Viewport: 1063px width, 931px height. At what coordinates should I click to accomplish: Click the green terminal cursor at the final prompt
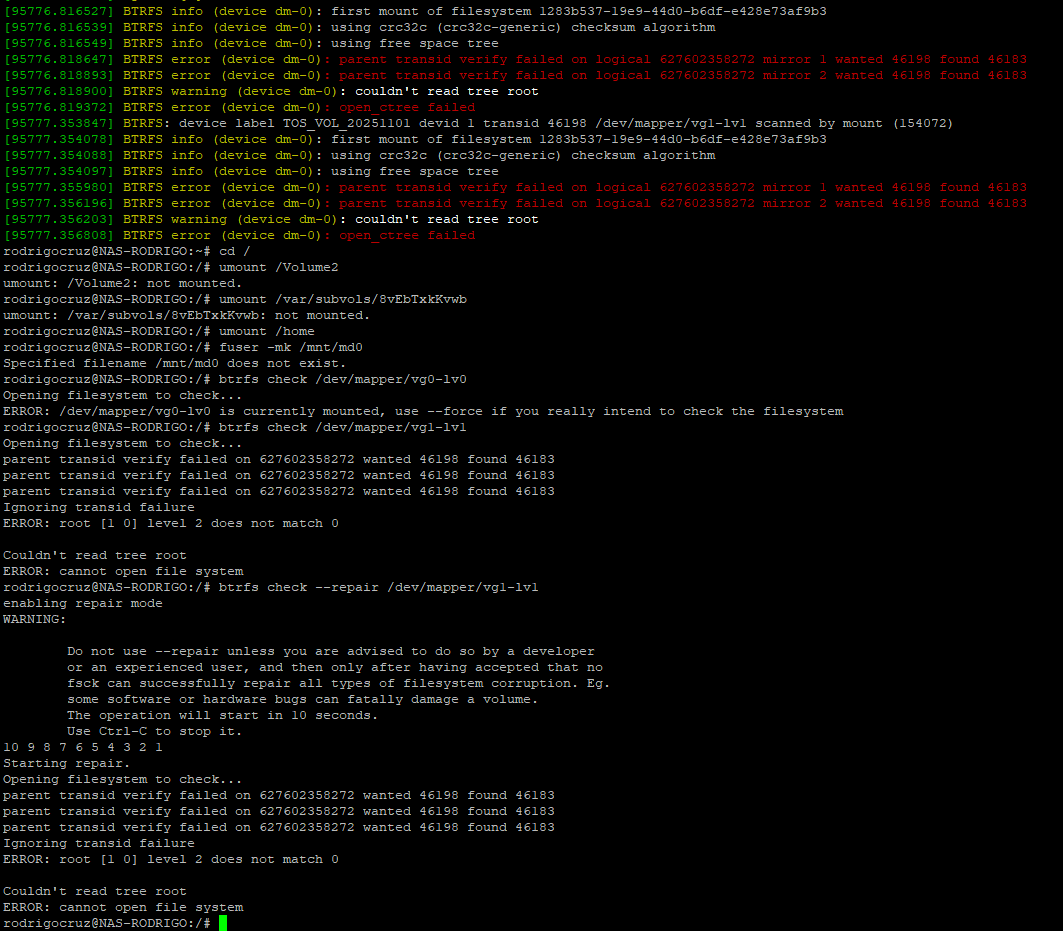[x=223, y=923]
